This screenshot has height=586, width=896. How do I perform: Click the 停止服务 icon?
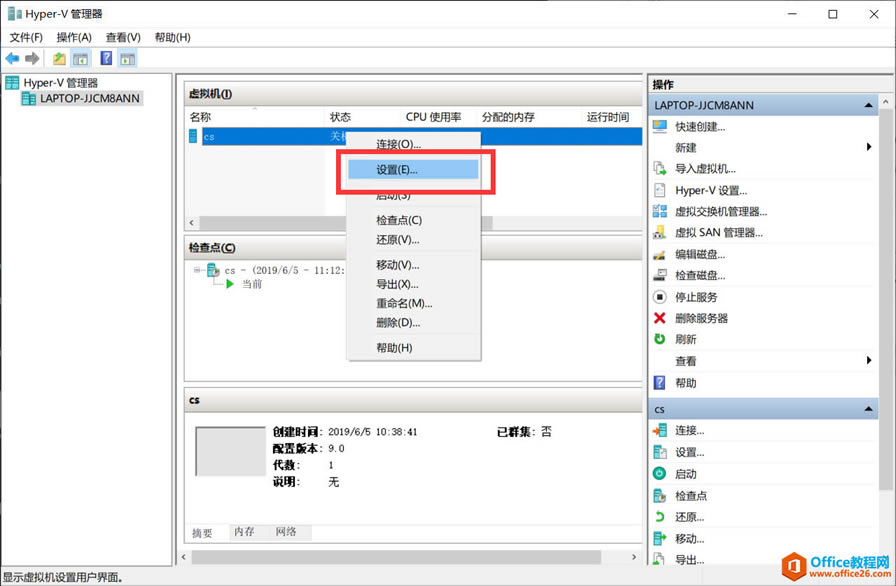click(659, 297)
